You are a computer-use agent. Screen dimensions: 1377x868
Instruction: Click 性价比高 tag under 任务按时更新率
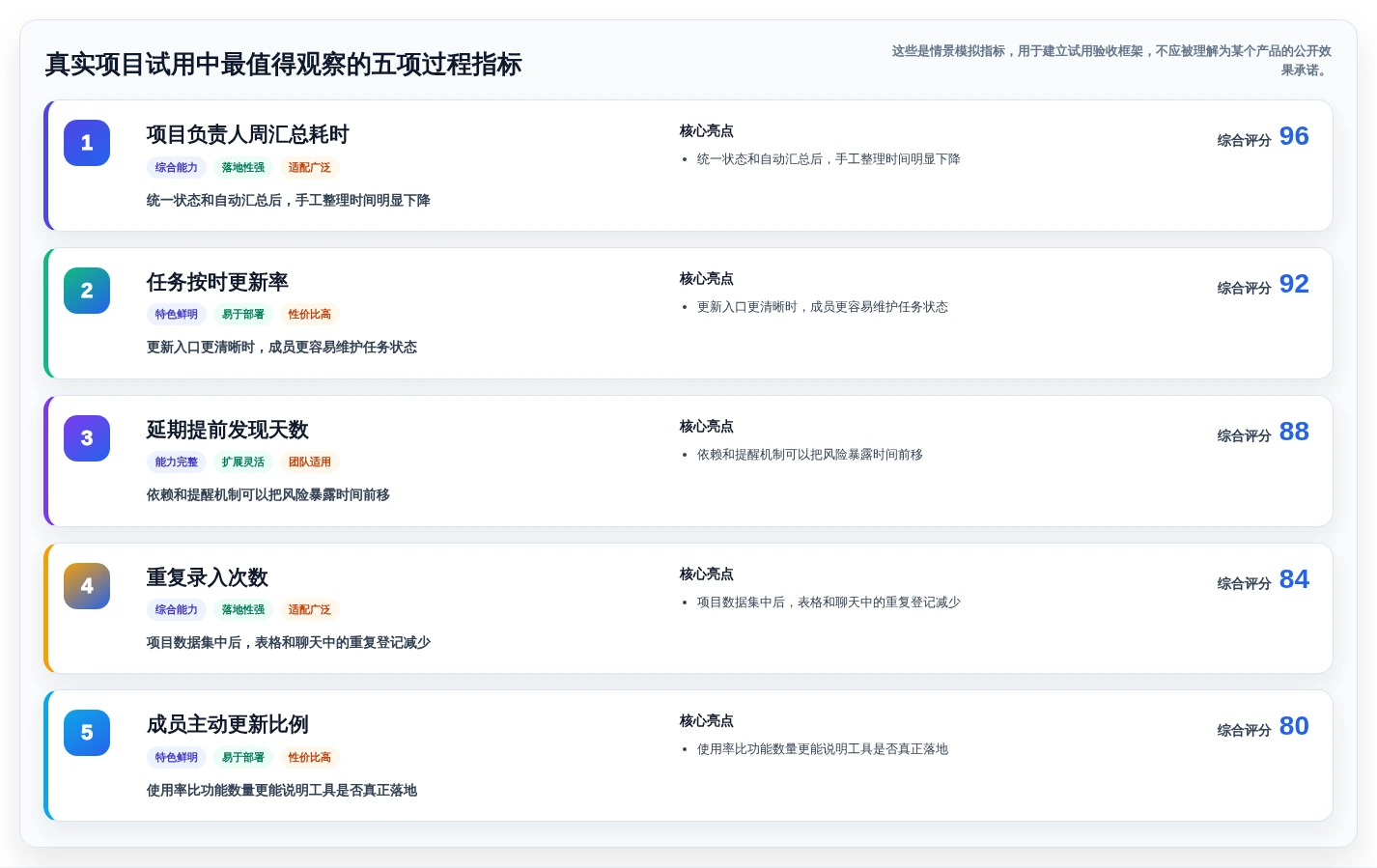310,314
